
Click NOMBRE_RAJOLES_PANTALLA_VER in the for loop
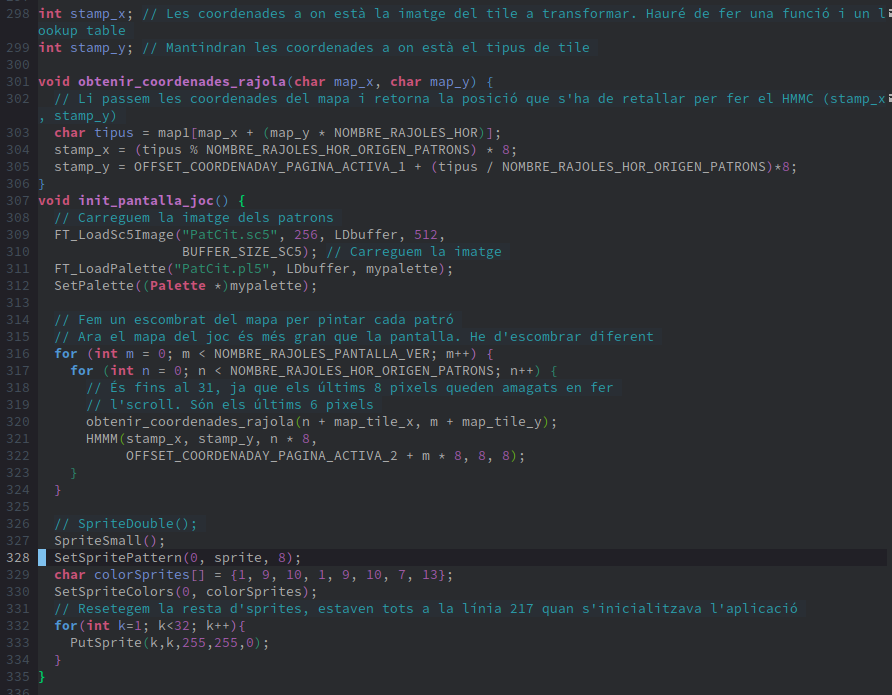click(322, 354)
